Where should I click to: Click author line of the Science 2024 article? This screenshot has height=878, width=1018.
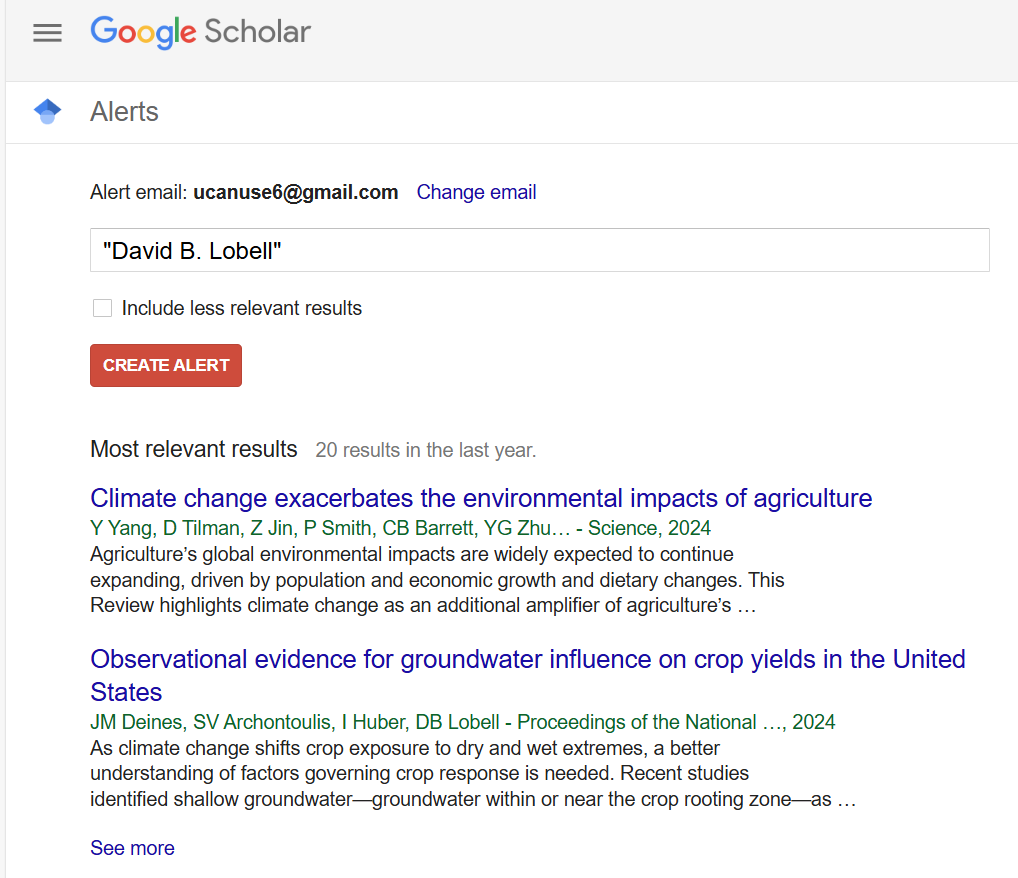(400, 528)
